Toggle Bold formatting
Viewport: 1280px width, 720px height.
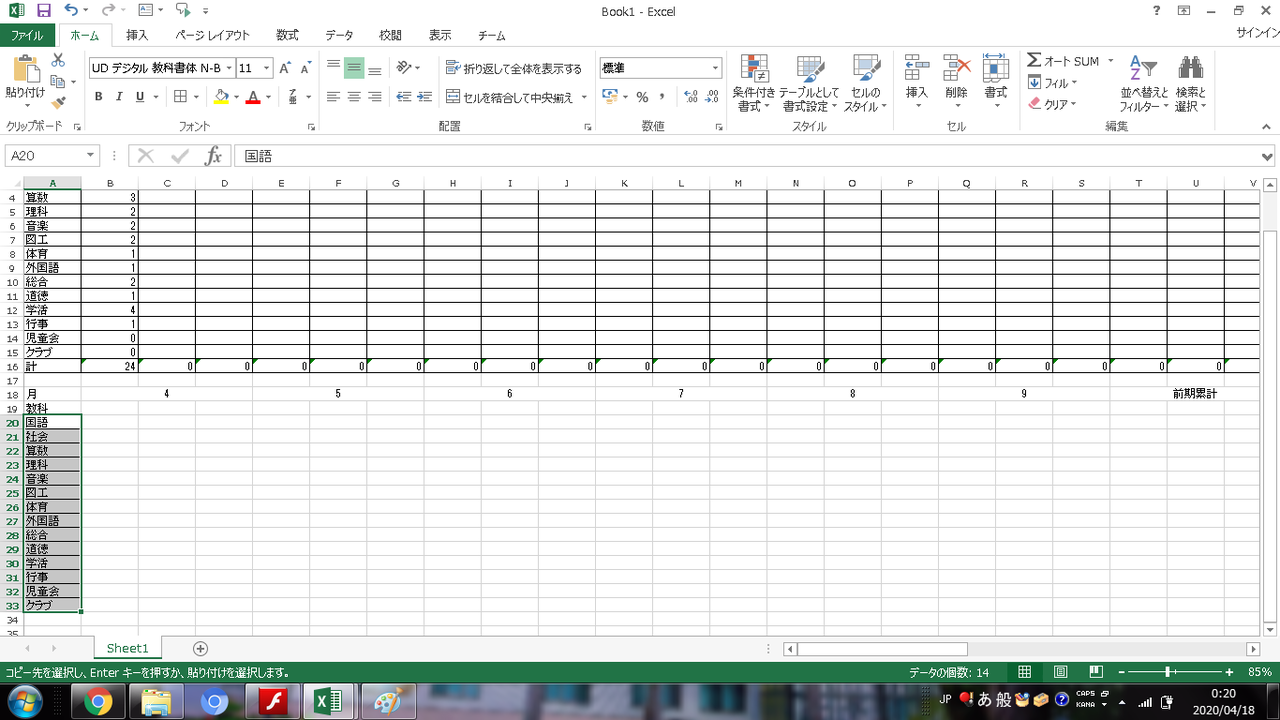98,97
